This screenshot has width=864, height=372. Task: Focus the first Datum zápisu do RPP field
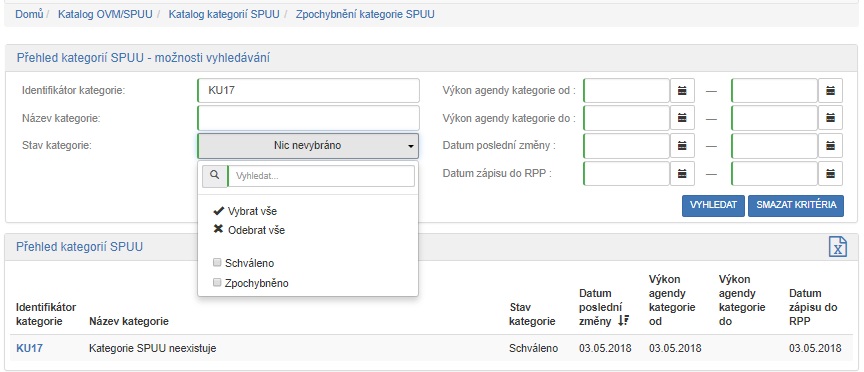[627, 174]
